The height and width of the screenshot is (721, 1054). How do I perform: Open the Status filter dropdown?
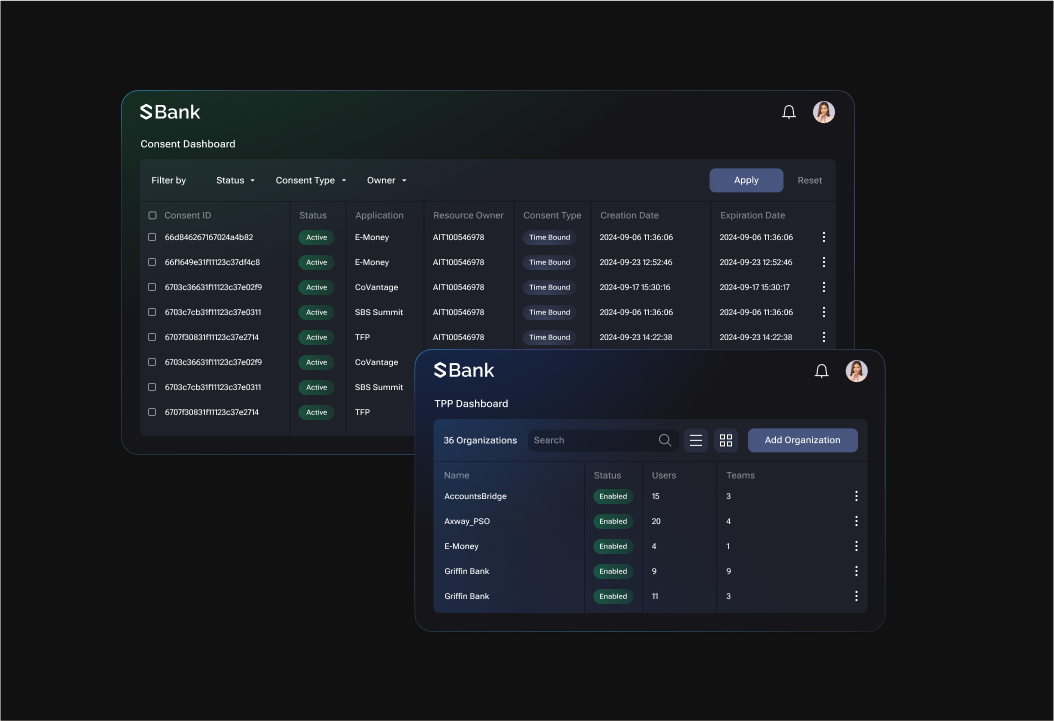(x=235, y=180)
